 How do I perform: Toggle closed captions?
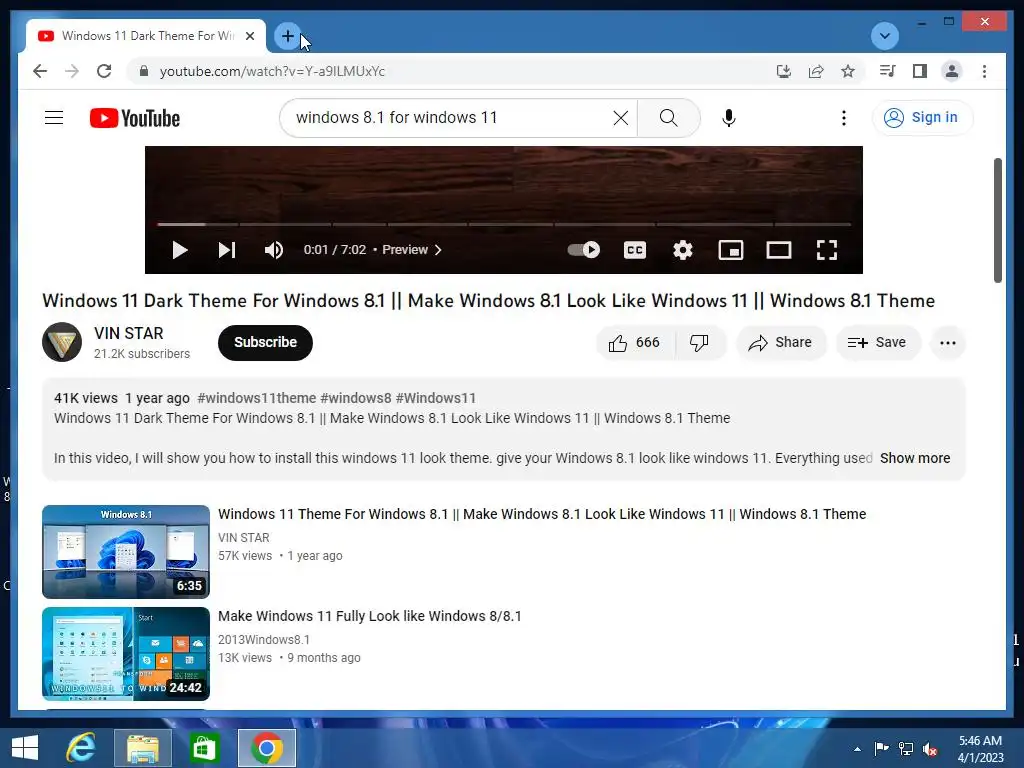pos(635,250)
